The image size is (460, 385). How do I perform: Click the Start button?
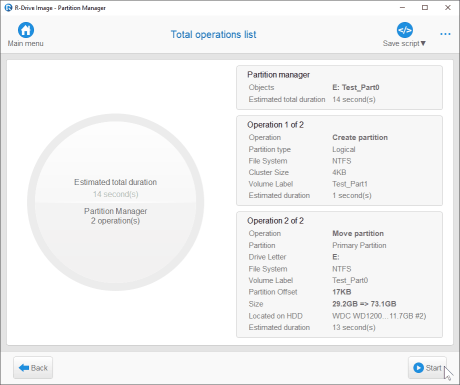pyautogui.click(x=427, y=368)
